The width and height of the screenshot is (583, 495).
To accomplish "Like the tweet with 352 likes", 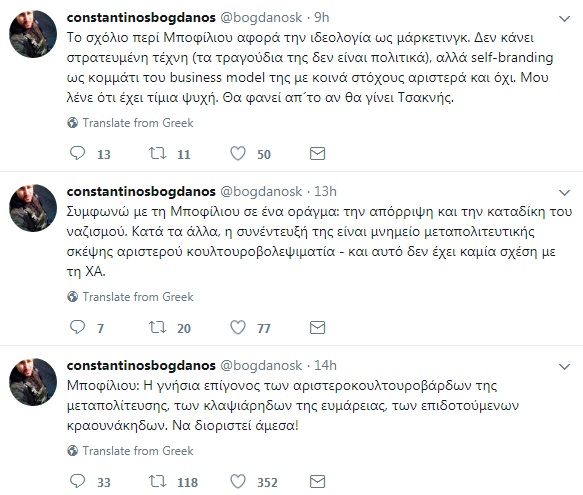I will coord(238,481).
